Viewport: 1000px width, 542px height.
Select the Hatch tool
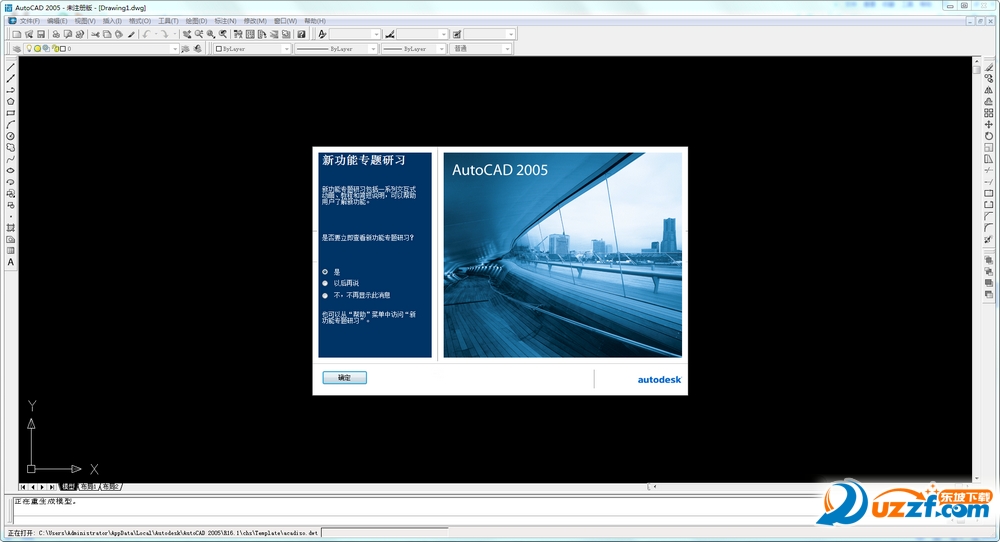click(11, 228)
